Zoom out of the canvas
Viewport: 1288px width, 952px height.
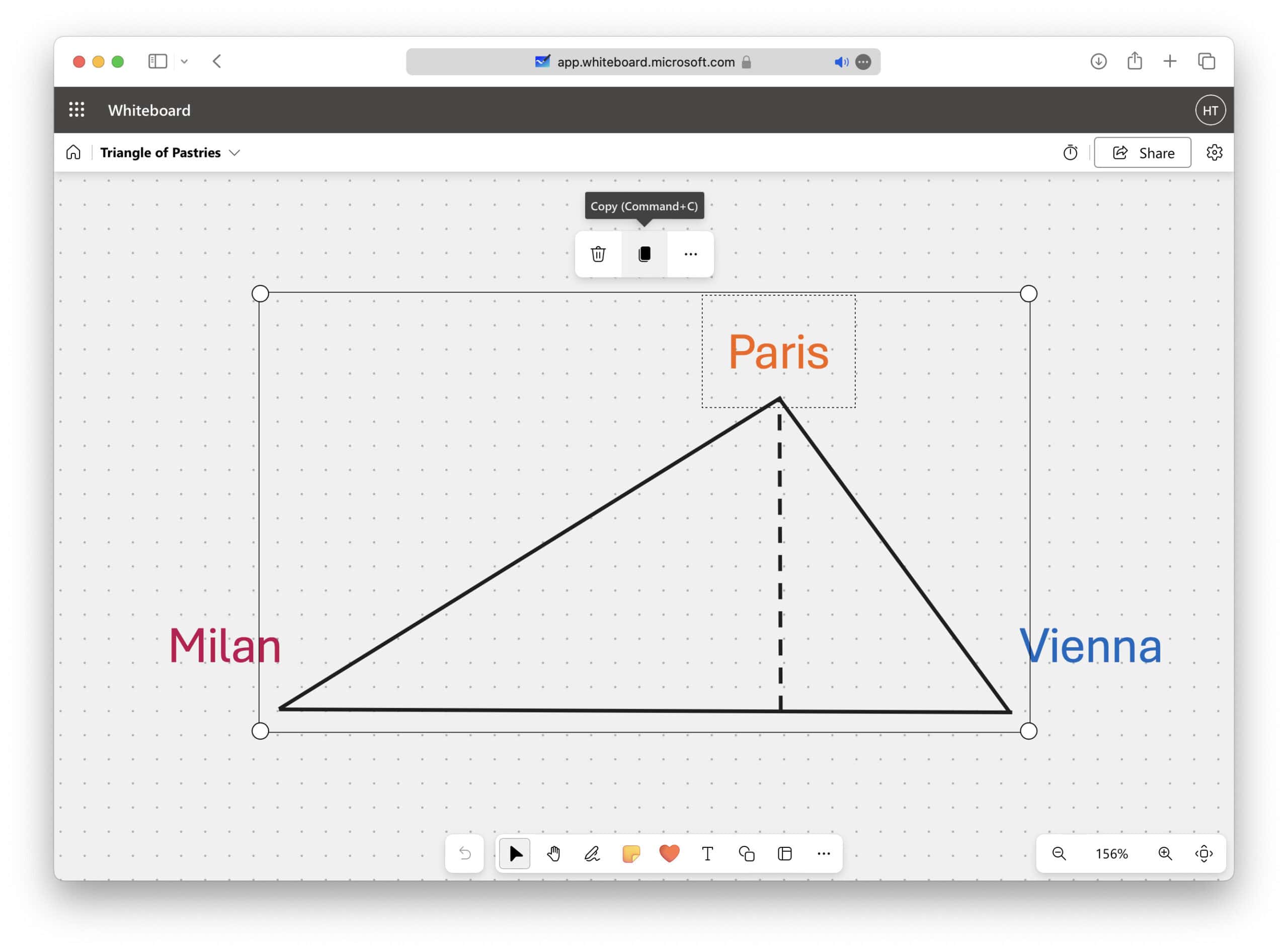click(x=1059, y=853)
